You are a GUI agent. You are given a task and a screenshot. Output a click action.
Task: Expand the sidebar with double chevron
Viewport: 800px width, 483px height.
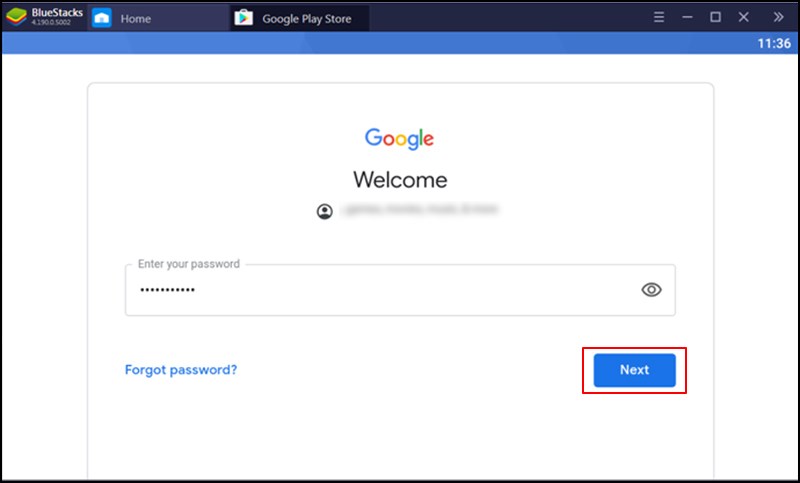tap(779, 18)
